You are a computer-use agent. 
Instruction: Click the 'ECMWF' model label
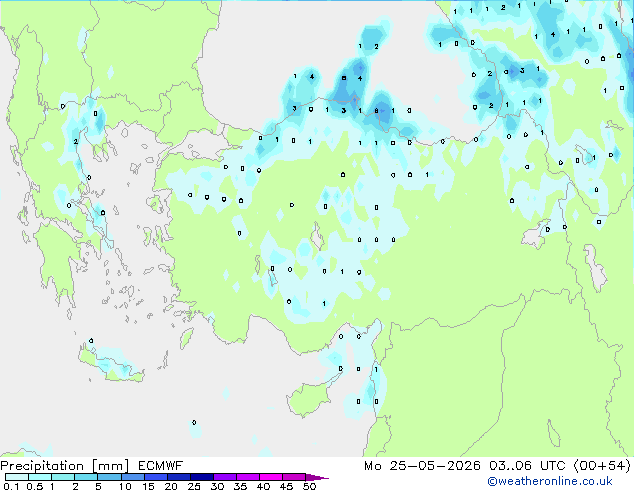[x=160, y=466]
